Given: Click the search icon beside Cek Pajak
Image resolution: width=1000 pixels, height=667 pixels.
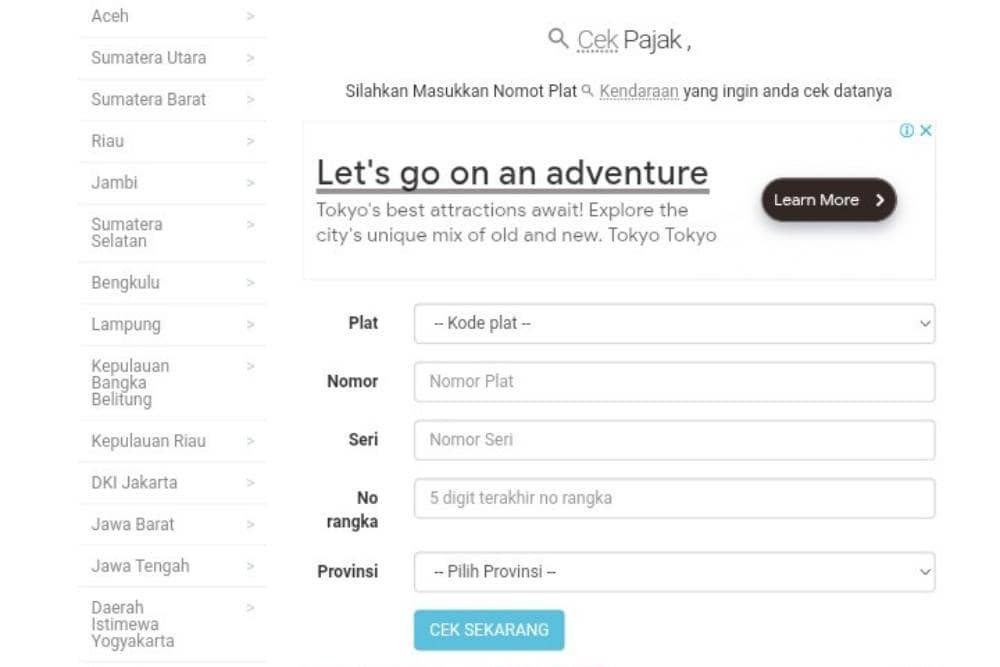Looking at the screenshot, I should (x=558, y=39).
